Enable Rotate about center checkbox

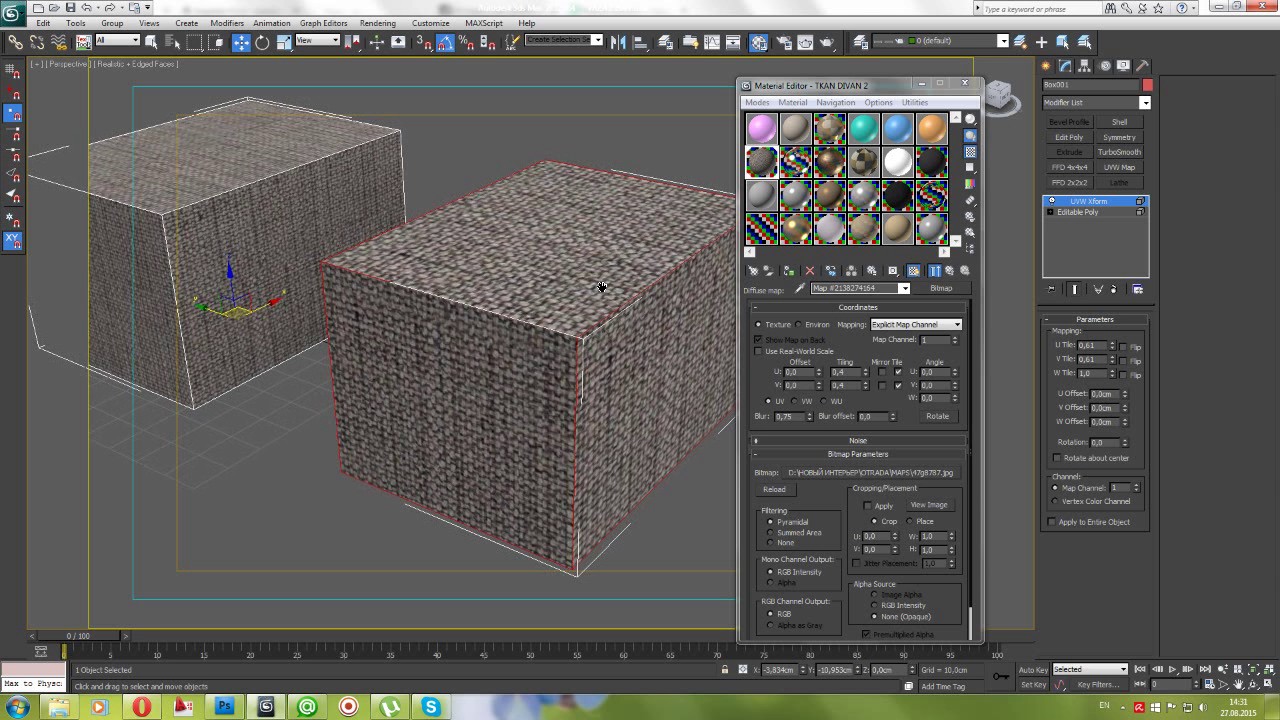point(1057,458)
